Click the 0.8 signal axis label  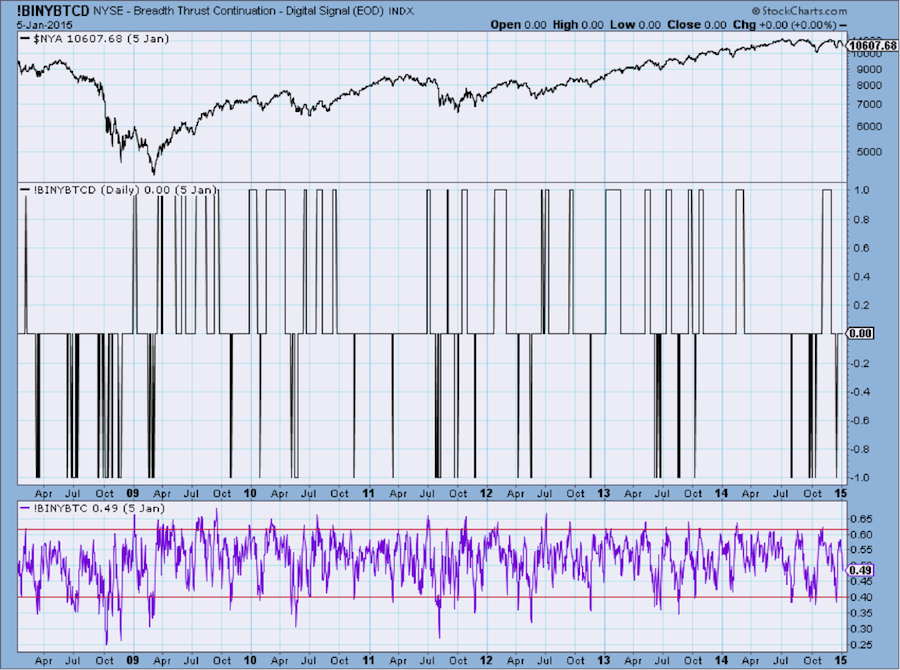click(x=863, y=219)
